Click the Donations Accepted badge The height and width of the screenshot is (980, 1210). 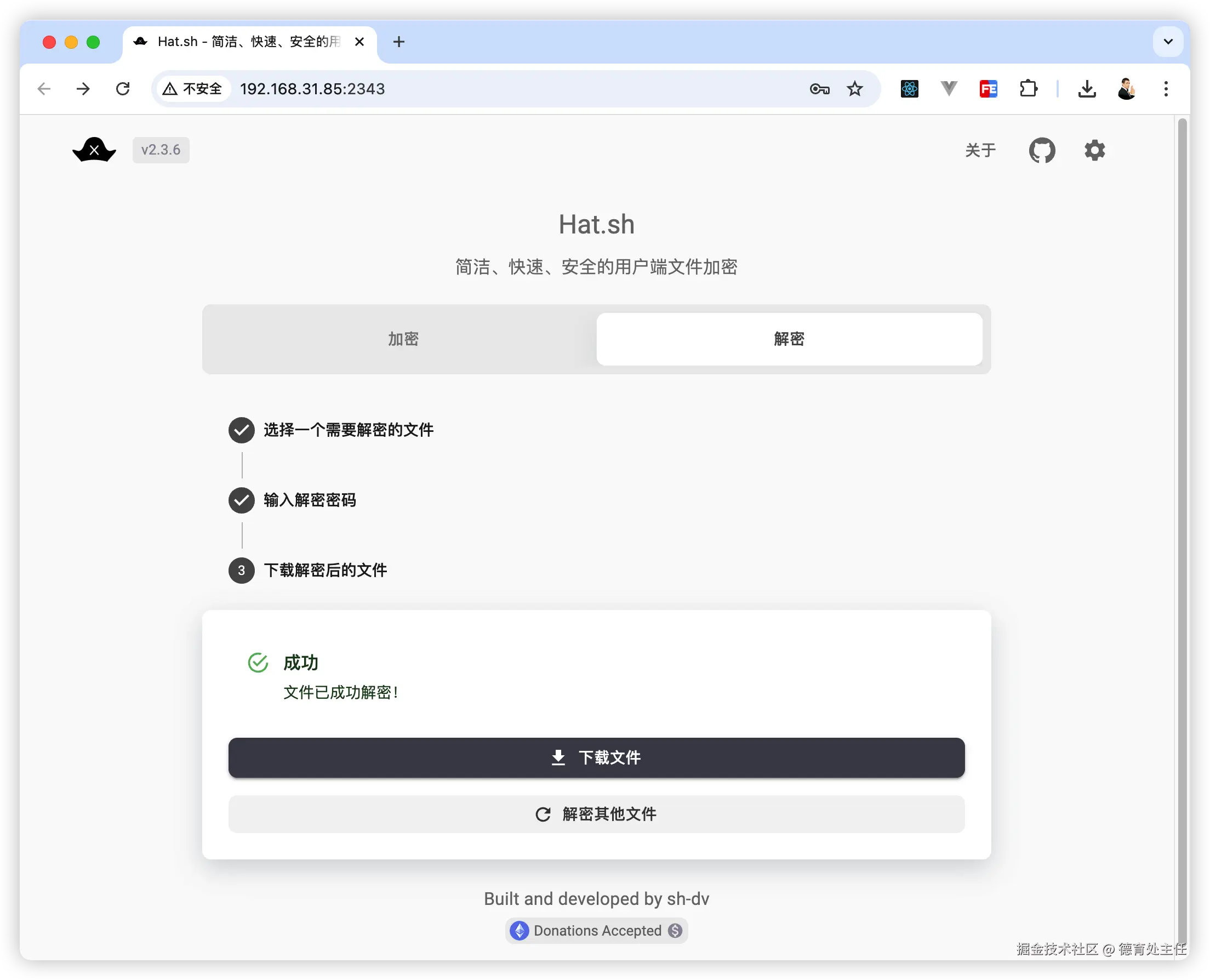coord(596,930)
